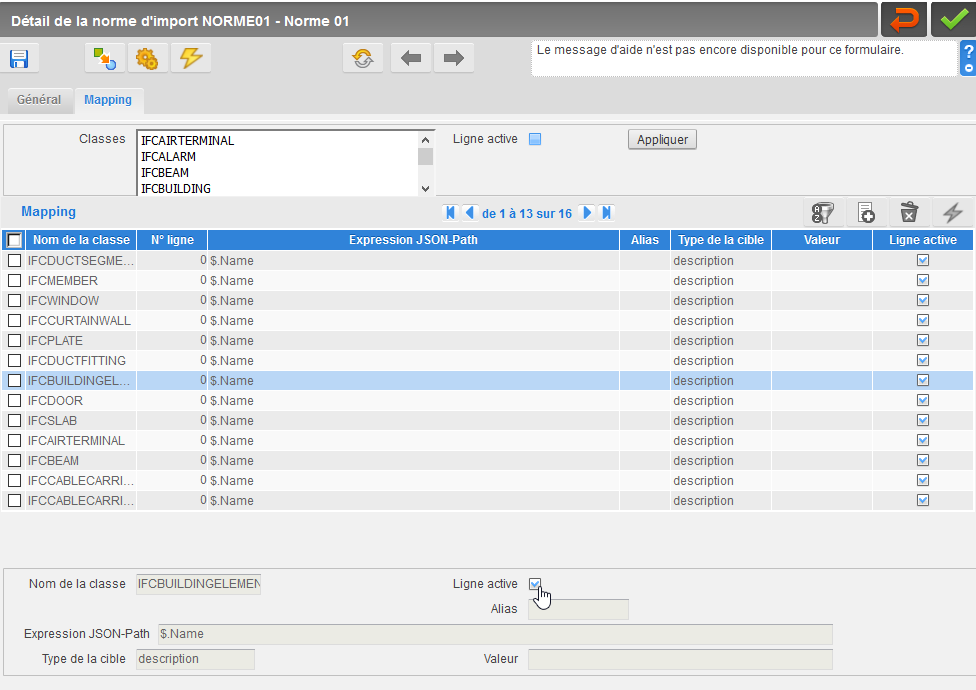Jump to last page of mapping results
This screenshot has height=690, width=976.
(x=606, y=213)
